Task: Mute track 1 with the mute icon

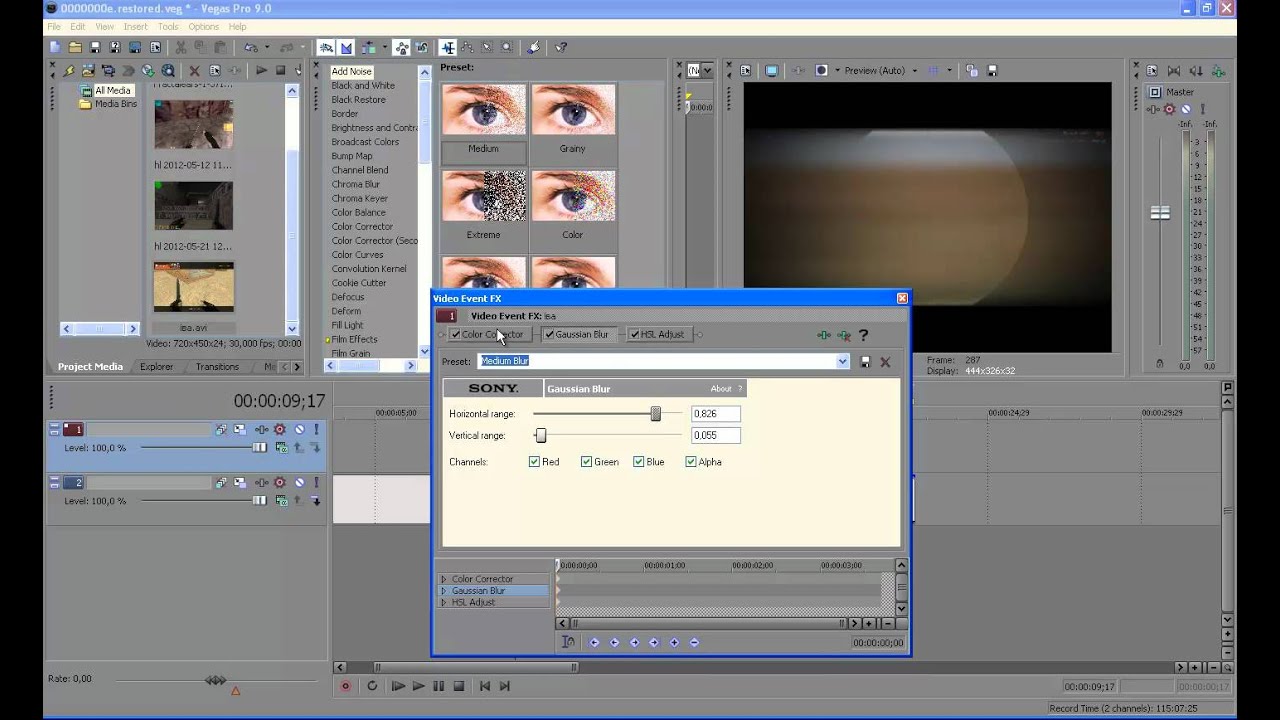Action: 299,429
